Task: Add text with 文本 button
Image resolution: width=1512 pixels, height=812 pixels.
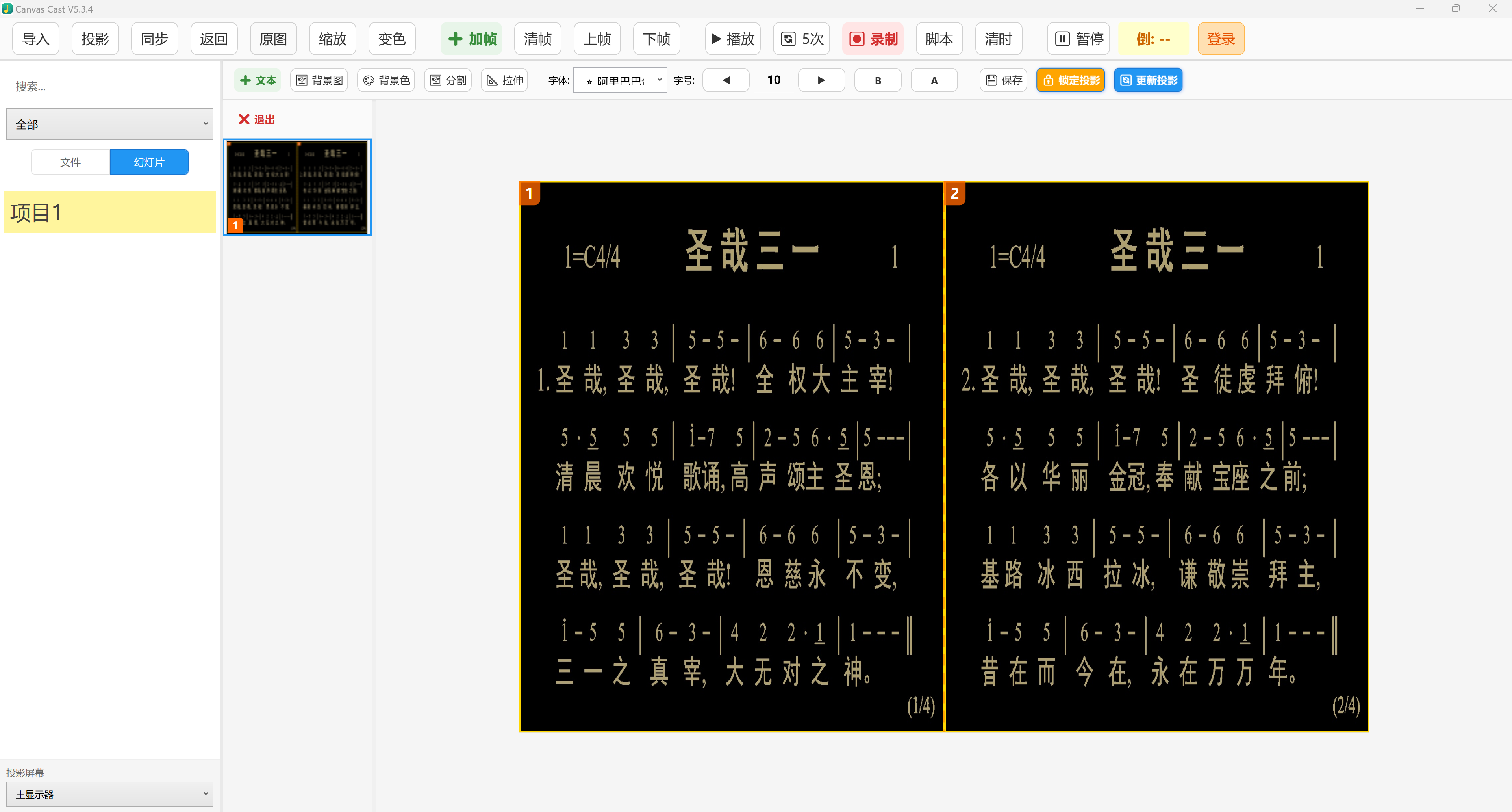Action: (x=258, y=80)
